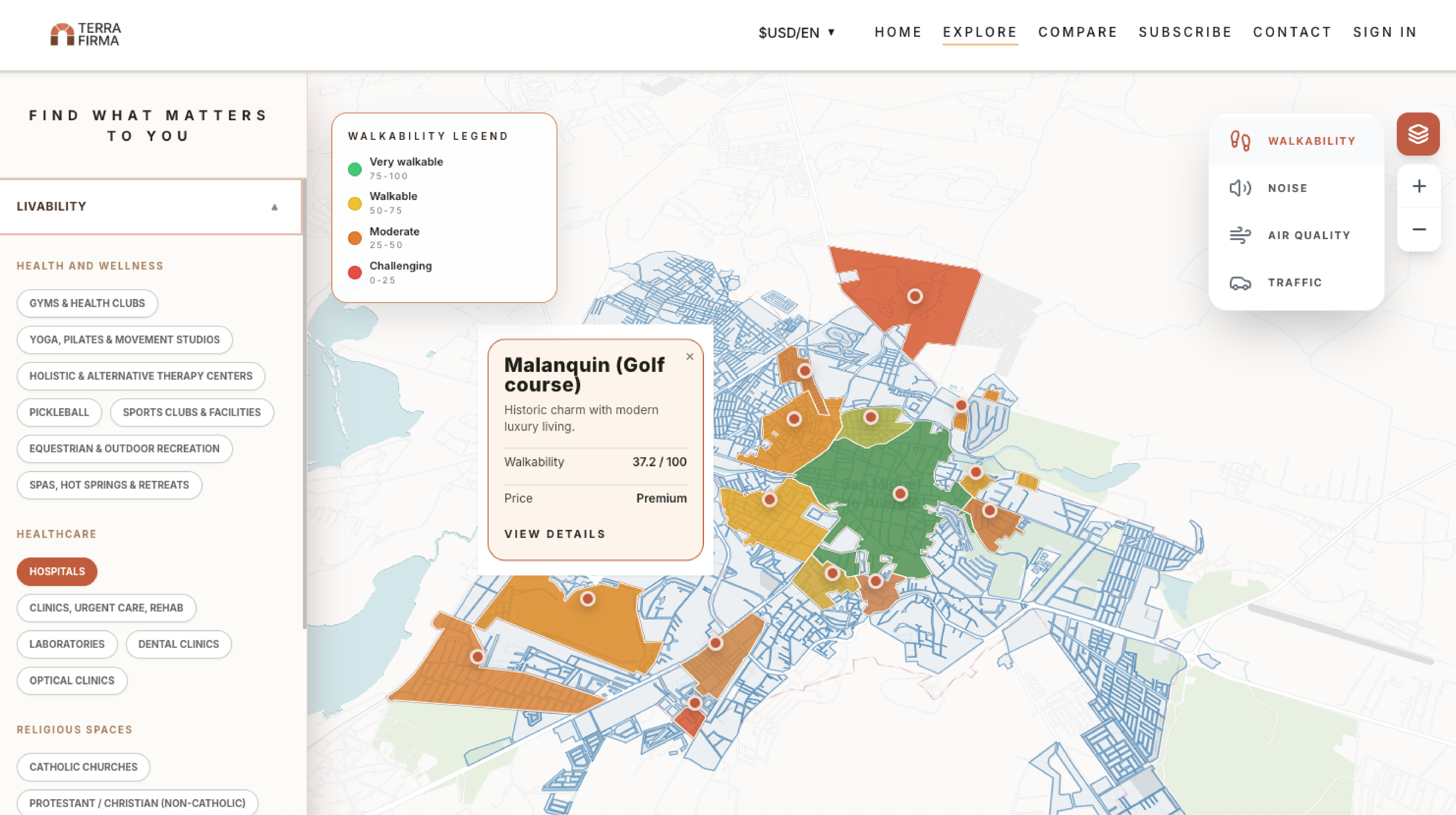This screenshot has height=815, width=1456.
Task: Select the Noise speaker icon layer
Action: pyautogui.click(x=1240, y=188)
